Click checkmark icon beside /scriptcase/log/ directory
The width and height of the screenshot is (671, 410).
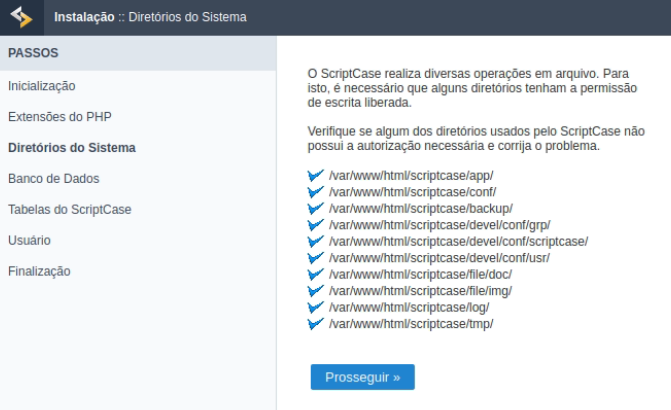coord(316,307)
